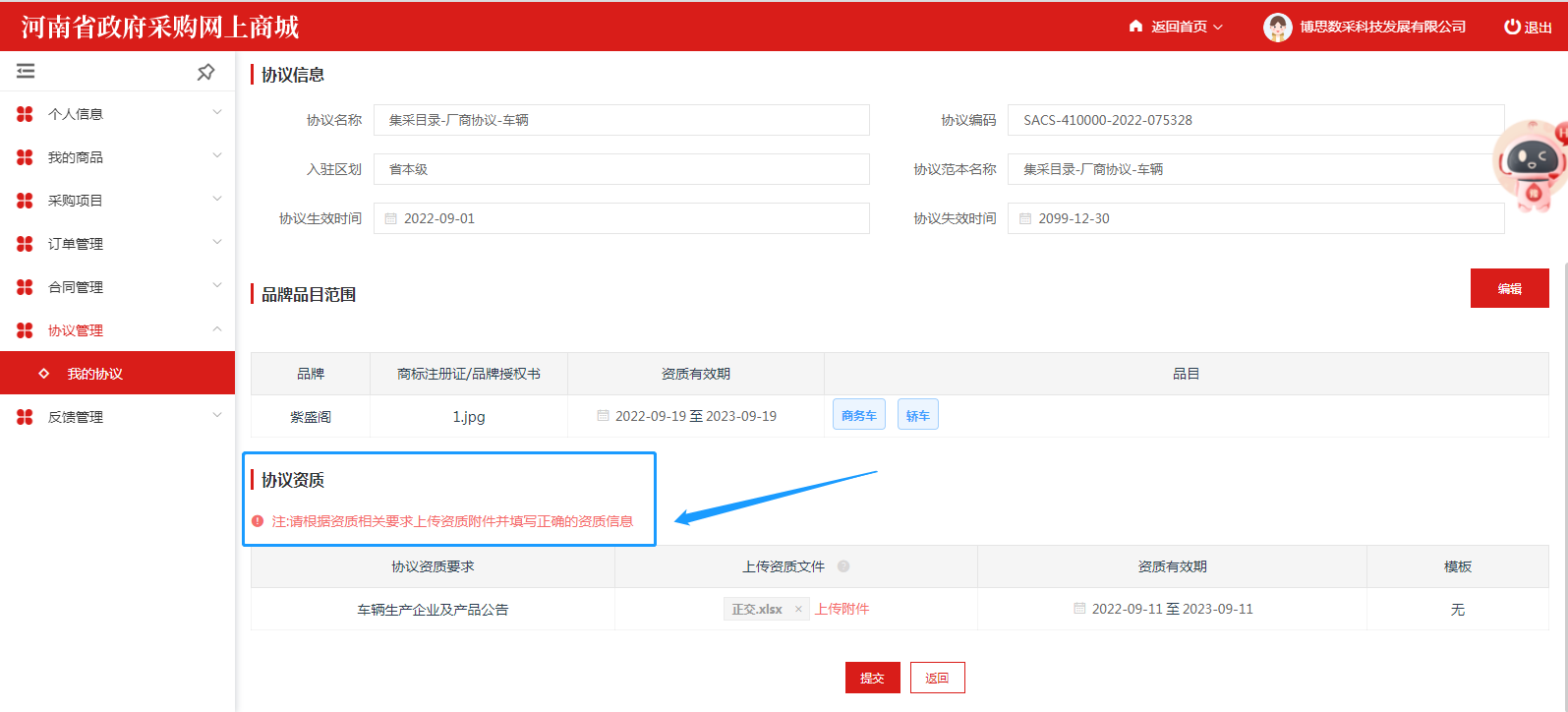This screenshot has width=1568, height=712.
Task: Click the 编辑 button
Action: [x=1509, y=288]
